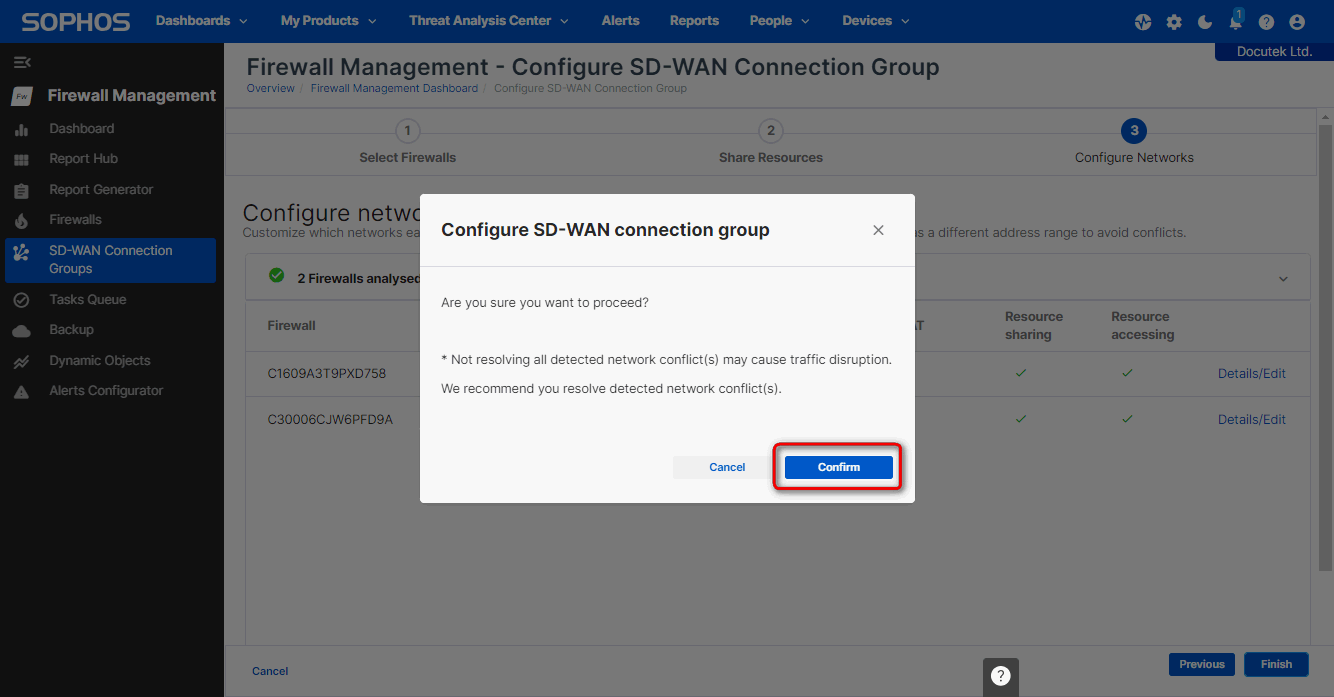1334x697 pixels.
Task: Click the Firewall Management sidebar heading
Action: [x=132, y=96]
